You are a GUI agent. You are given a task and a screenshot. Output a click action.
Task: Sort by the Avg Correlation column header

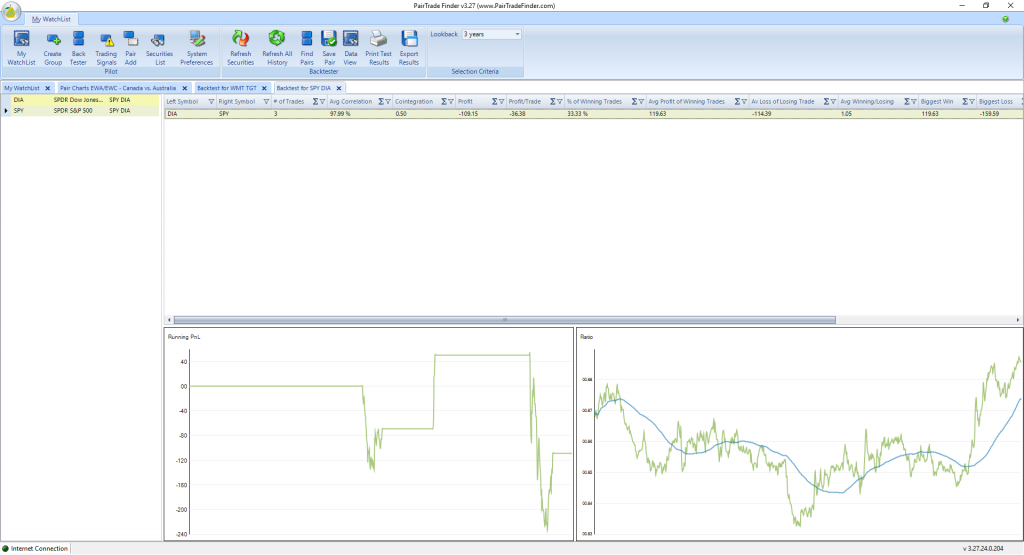coord(349,101)
